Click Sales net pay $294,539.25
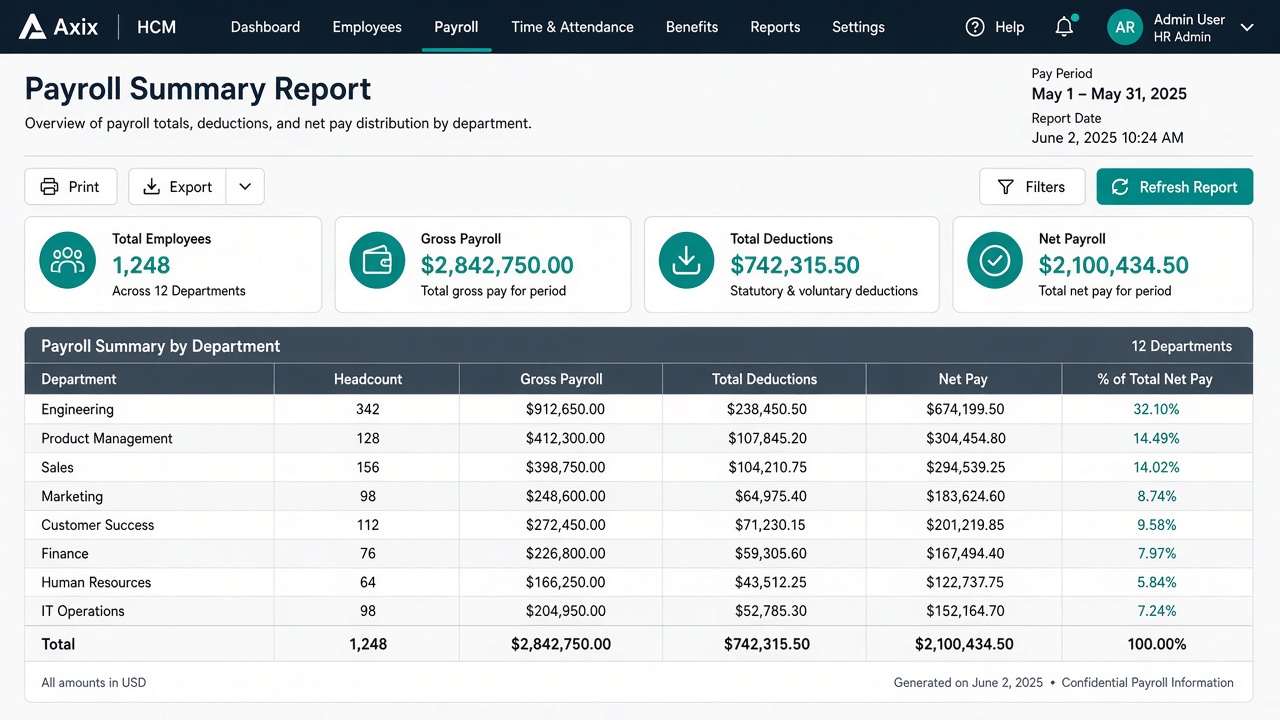 point(965,467)
